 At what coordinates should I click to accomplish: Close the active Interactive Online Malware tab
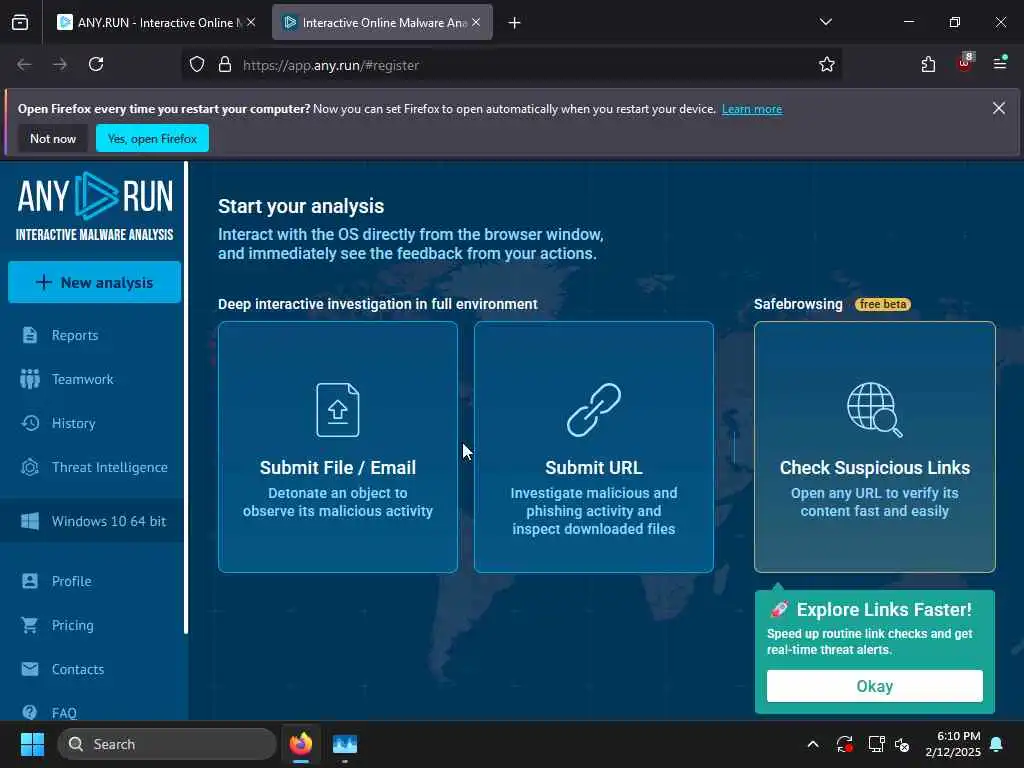coord(476,22)
